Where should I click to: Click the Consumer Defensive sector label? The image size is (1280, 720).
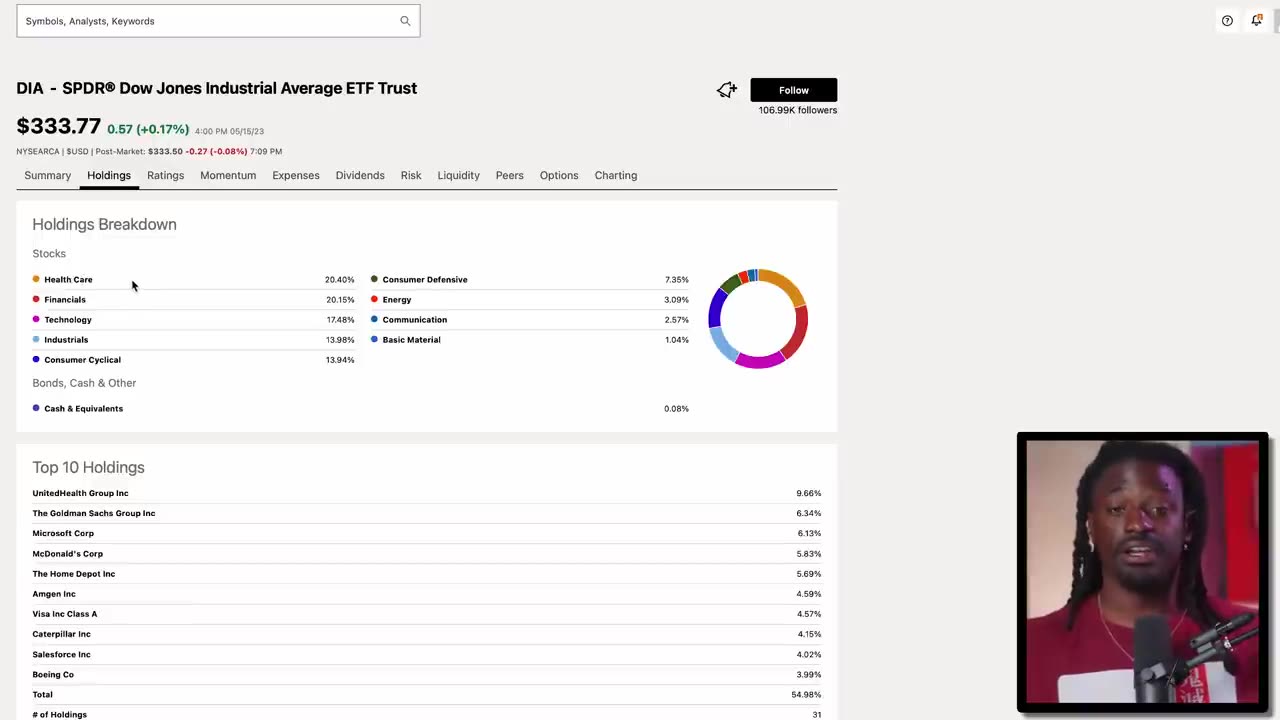[425, 280]
